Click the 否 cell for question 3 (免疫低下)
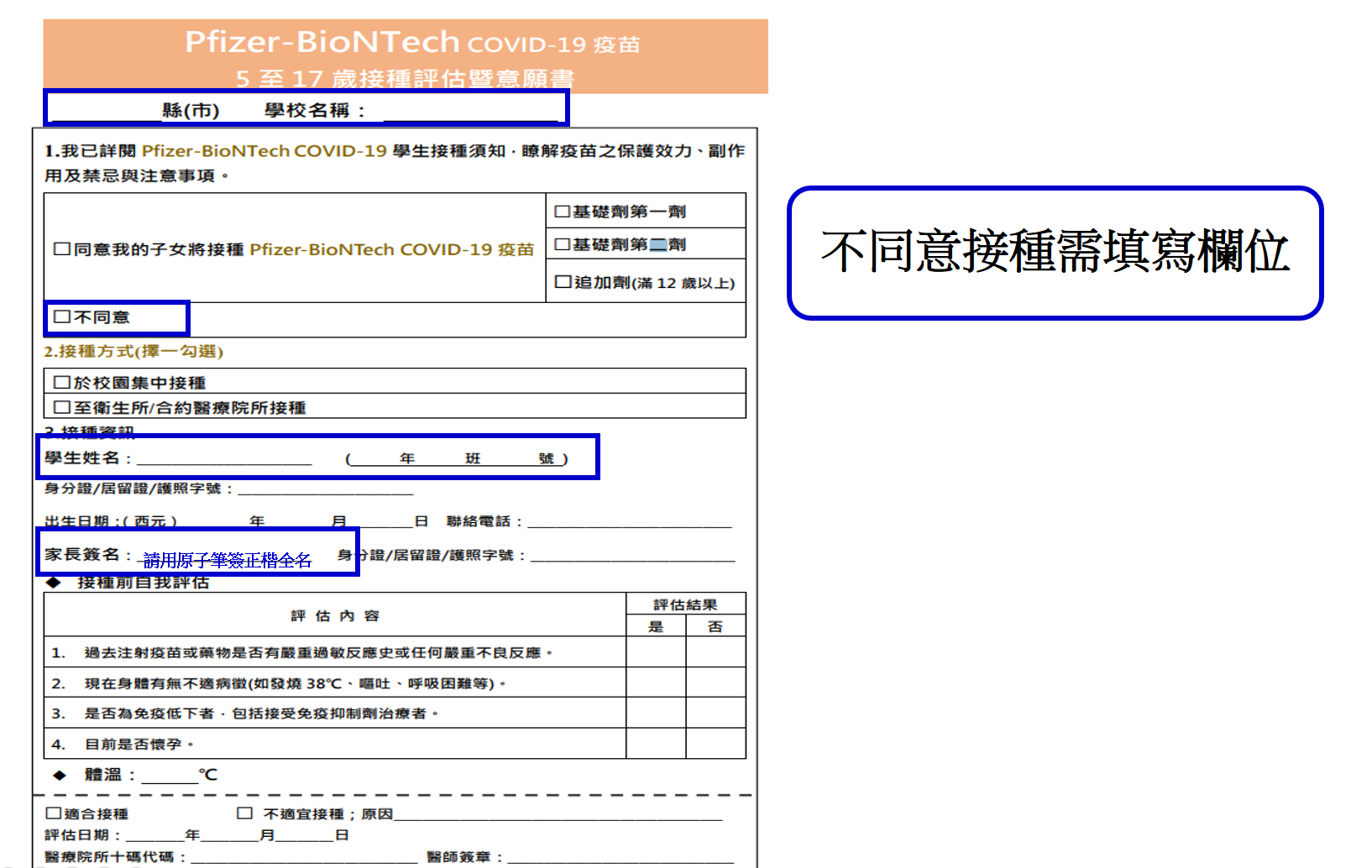 [x=715, y=713]
